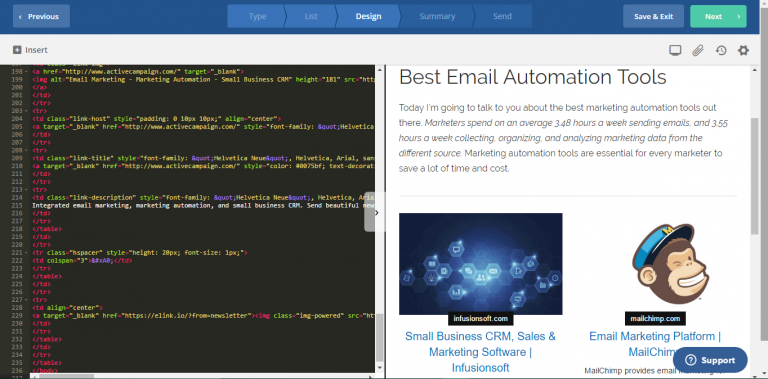The height and width of the screenshot is (379, 768).
Task: Click code line 215 Integrated email marketing text
Action: [203, 205]
